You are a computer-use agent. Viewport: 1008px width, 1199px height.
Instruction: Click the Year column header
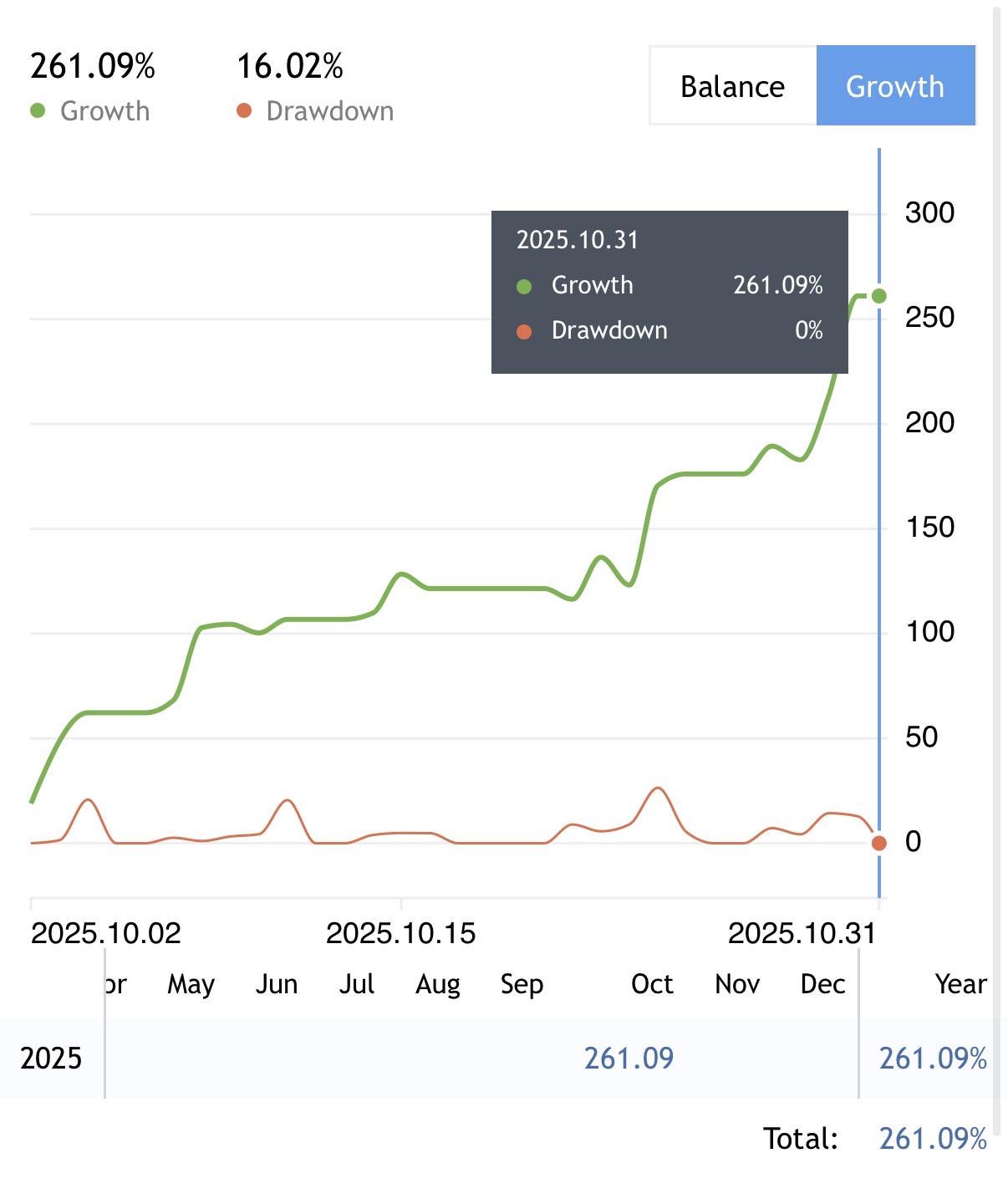960,984
